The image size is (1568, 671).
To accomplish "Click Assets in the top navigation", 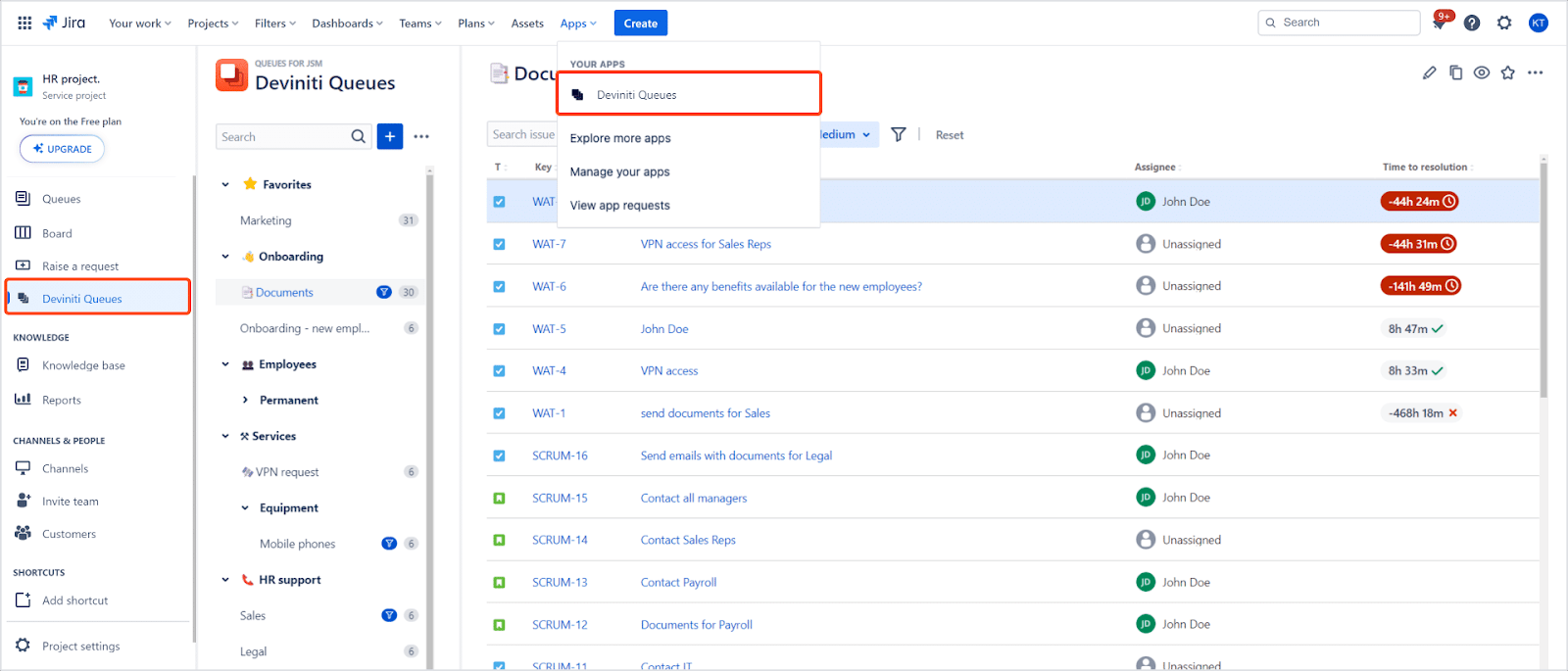I will 527,24.
